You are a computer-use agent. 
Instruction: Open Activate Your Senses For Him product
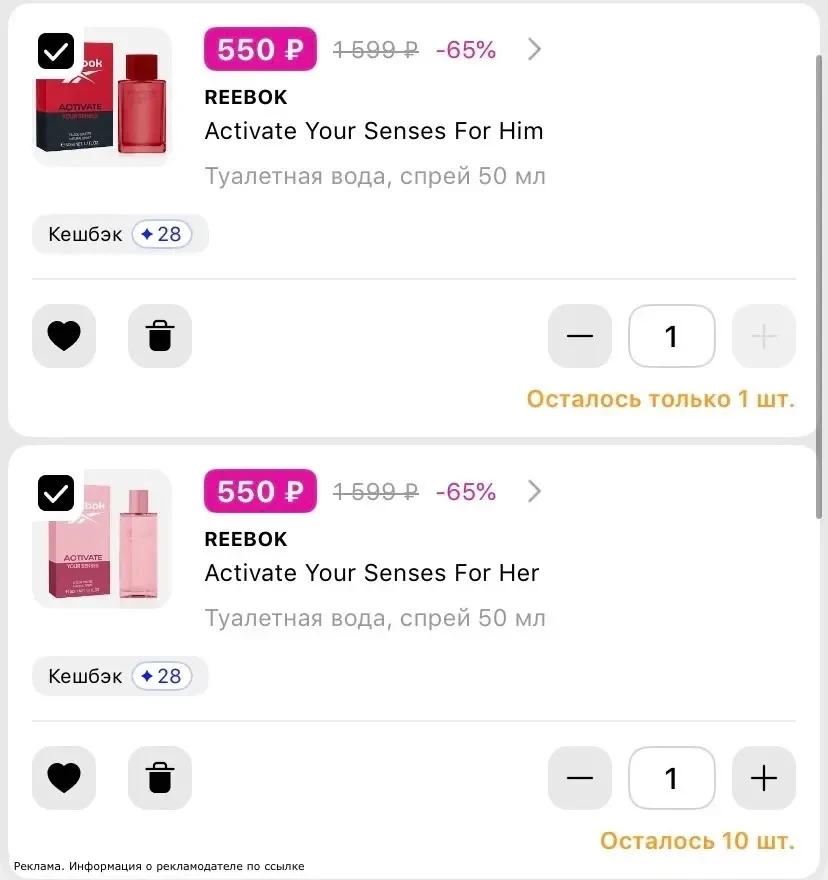(374, 131)
